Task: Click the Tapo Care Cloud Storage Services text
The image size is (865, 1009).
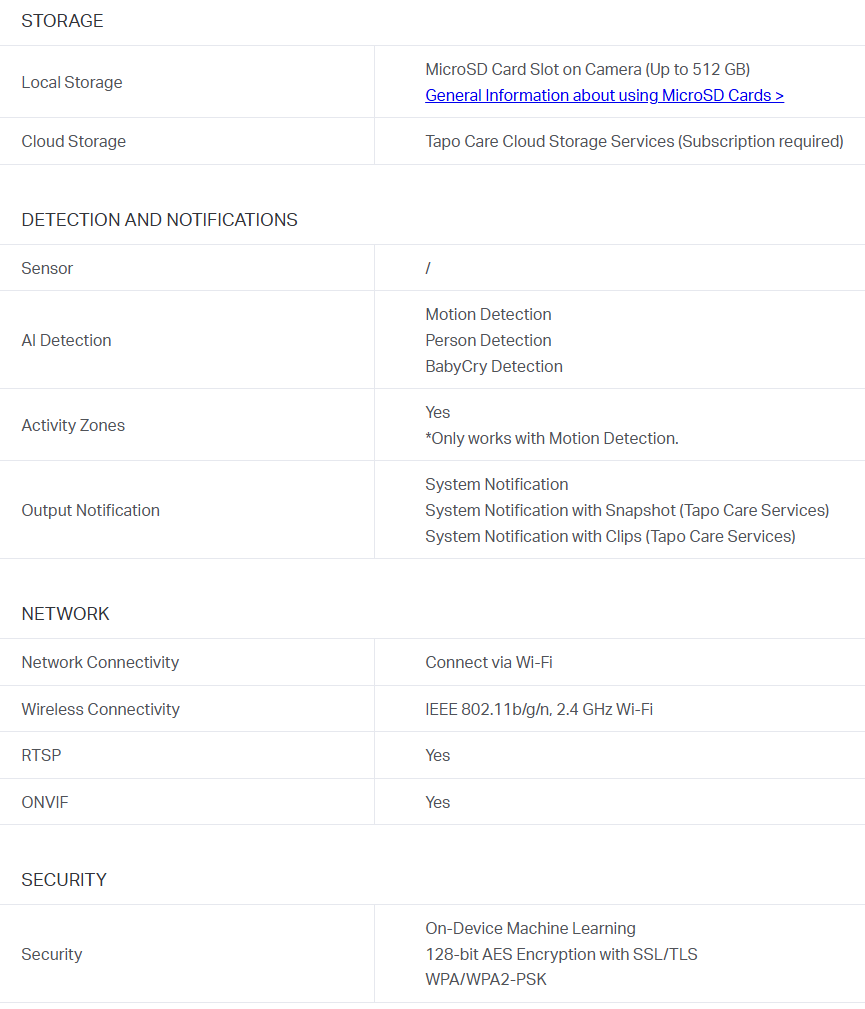Action: click(634, 141)
